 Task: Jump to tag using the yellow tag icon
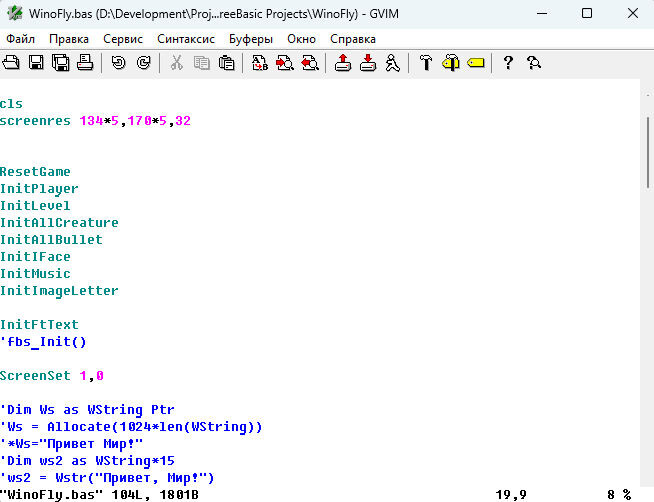click(x=475, y=63)
